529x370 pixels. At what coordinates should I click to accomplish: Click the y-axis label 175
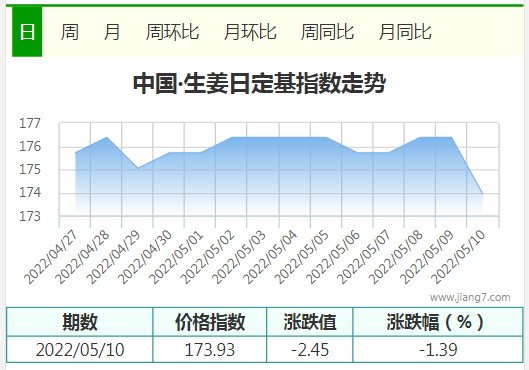pyautogui.click(x=30, y=169)
